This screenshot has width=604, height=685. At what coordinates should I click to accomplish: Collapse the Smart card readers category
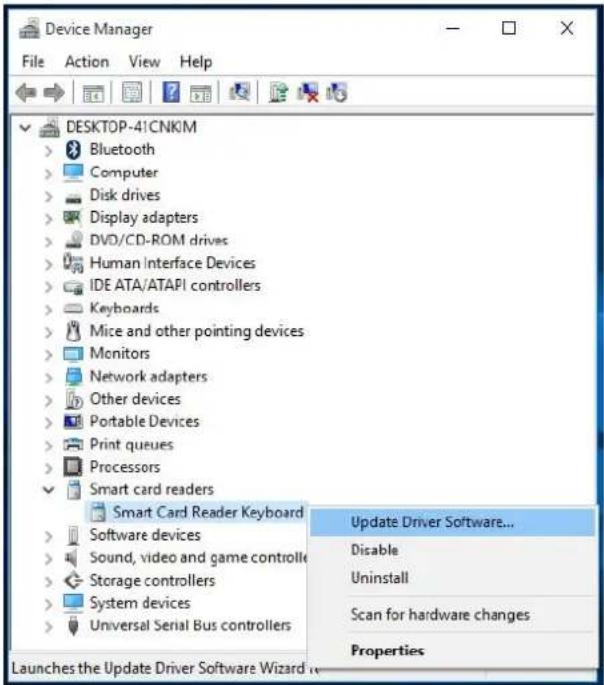(x=48, y=490)
